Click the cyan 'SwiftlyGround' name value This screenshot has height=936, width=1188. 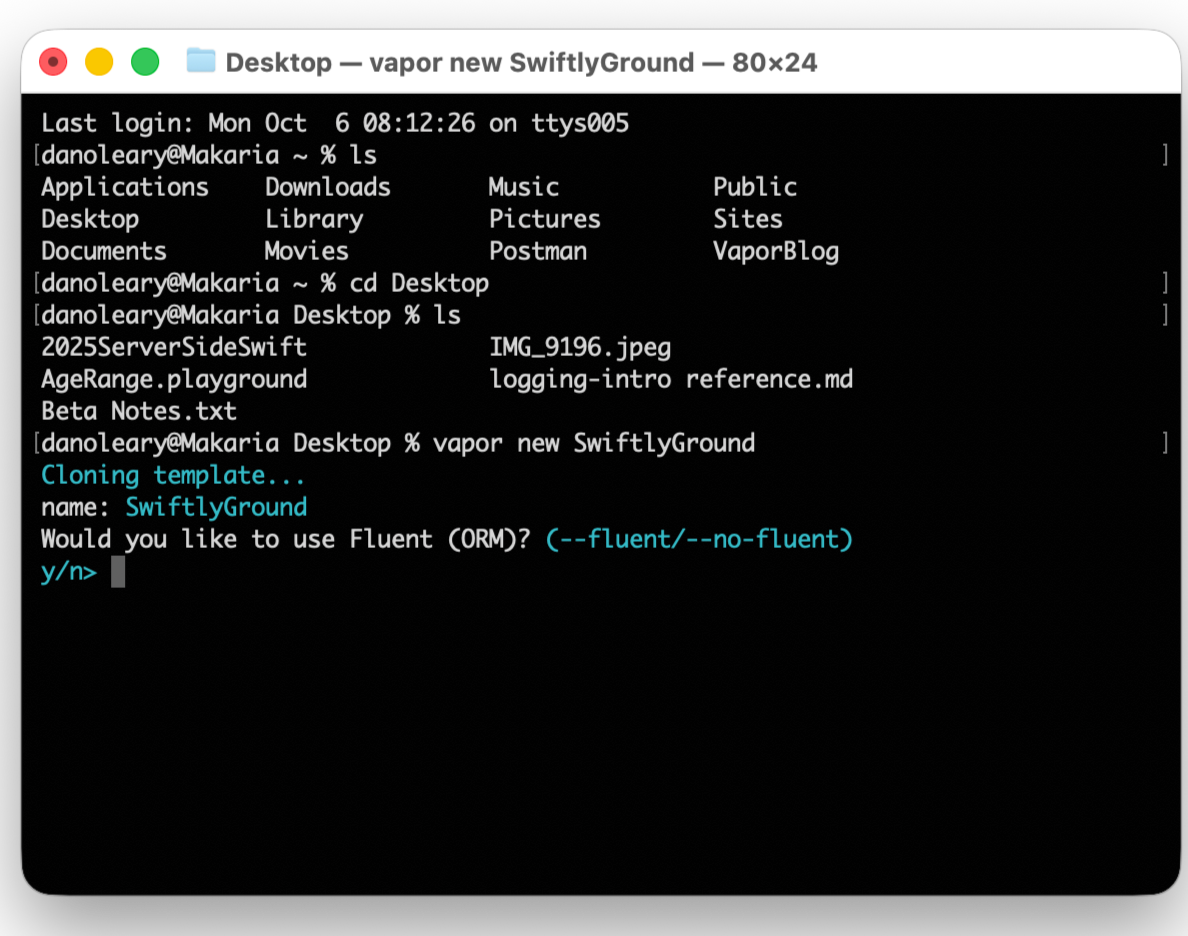pos(216,507)
